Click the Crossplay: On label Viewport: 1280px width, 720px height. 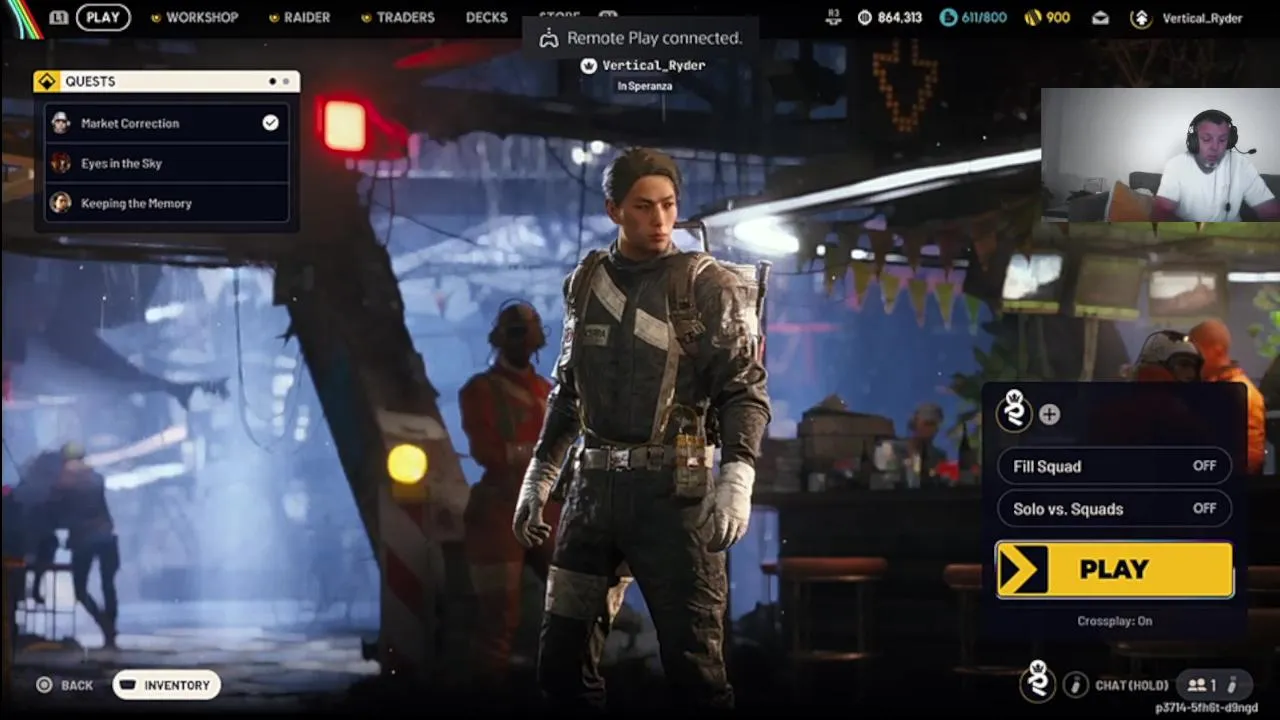coord(1115,621)
